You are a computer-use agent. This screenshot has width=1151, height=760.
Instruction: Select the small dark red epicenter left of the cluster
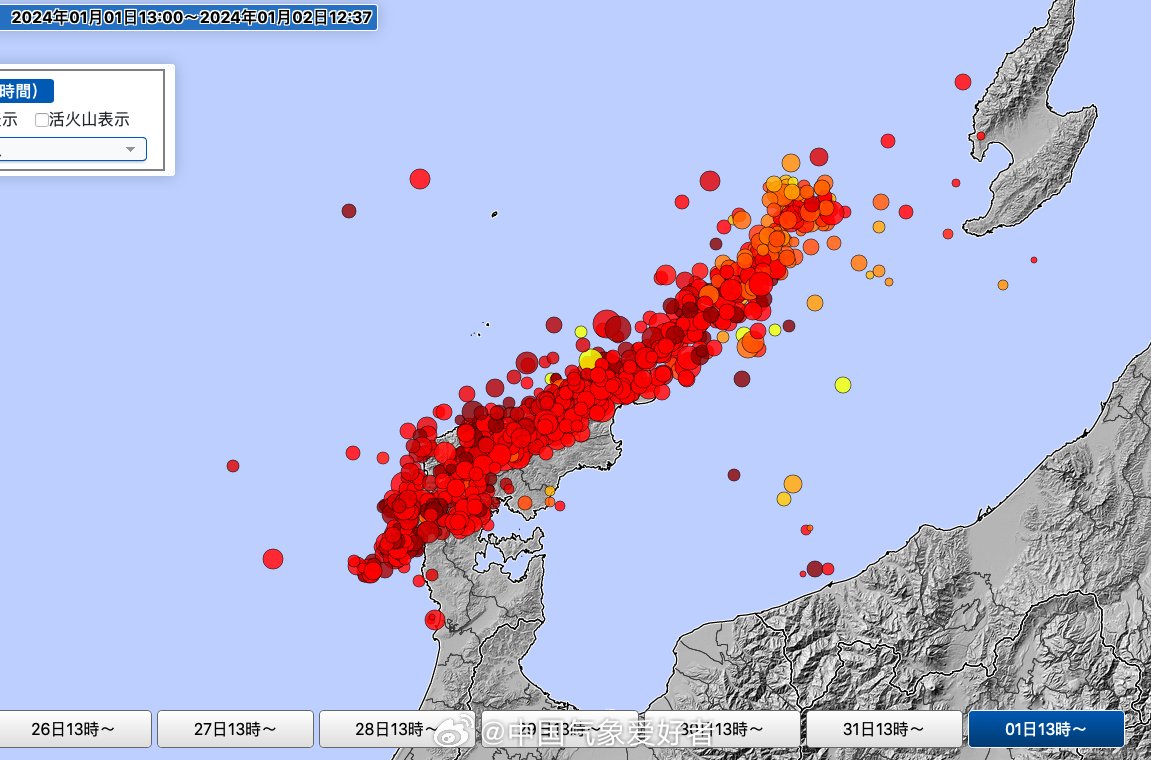pyautogui.click(x=233, y=466)
